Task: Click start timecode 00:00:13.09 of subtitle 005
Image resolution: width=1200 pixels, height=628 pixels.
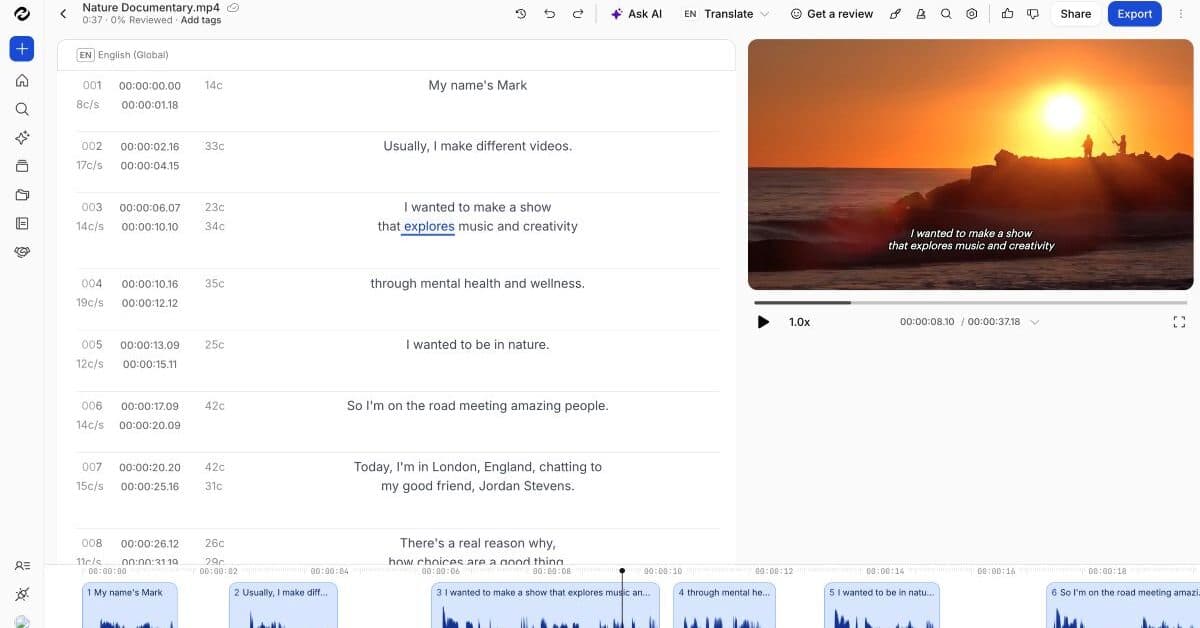Action: click(150, 345)
